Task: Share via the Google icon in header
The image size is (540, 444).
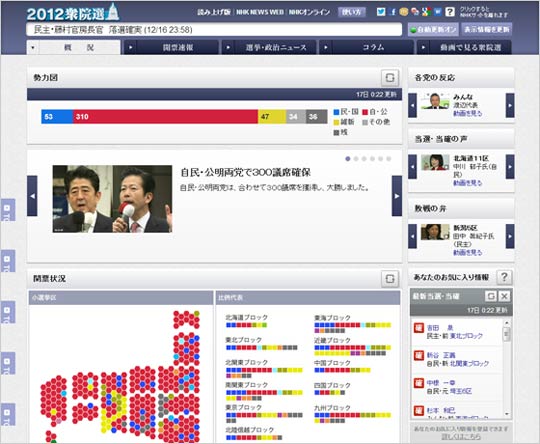Action: 426,12
